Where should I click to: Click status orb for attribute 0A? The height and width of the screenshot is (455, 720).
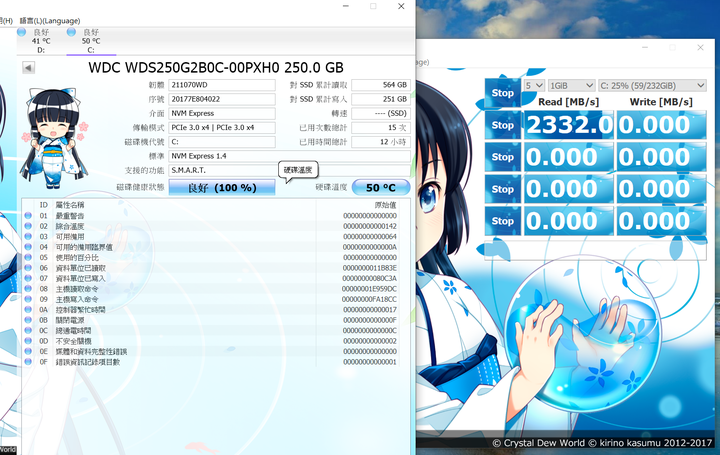pos(28,309)
